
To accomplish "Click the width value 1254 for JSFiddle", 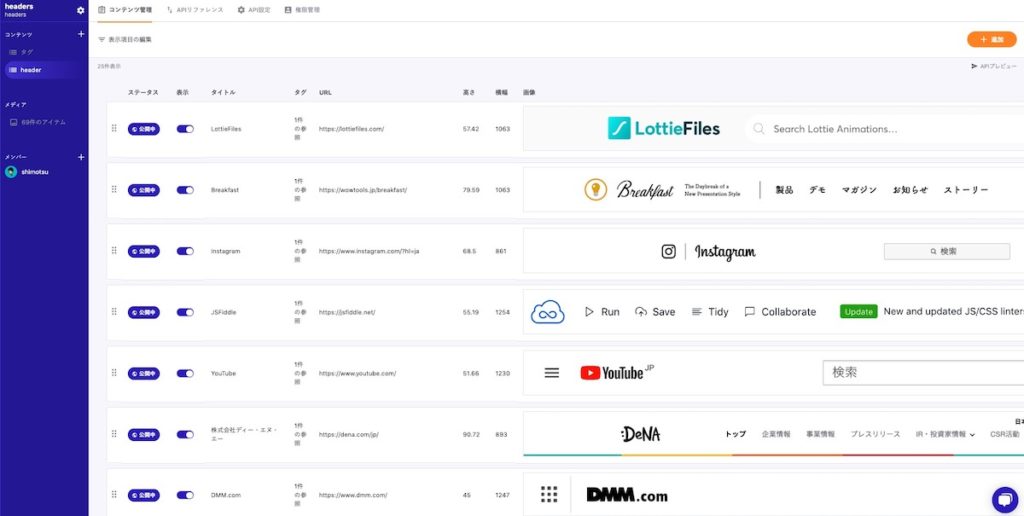I will click(502, 312).
